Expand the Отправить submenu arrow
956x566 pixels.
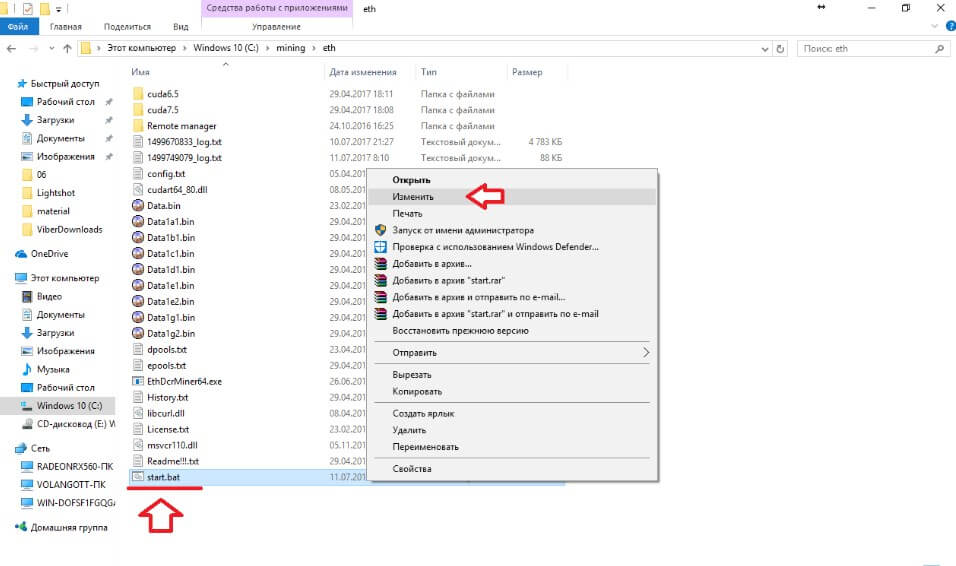point(645,353)
